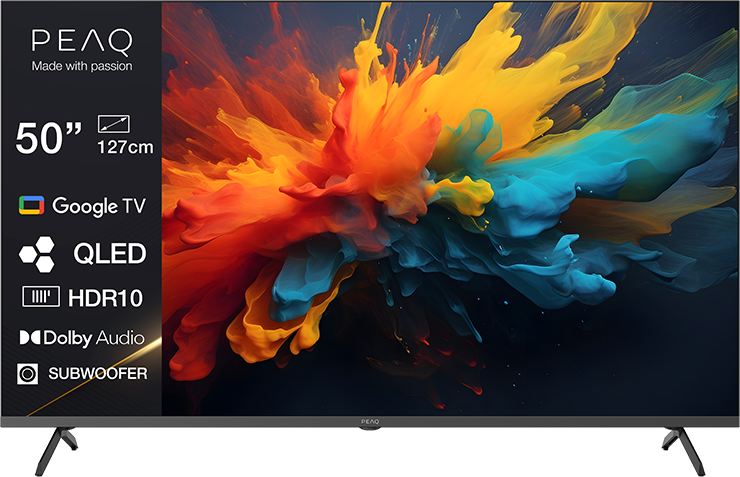Click the diagonal screen size icon
740x477 pixels.
click(114, 124)
